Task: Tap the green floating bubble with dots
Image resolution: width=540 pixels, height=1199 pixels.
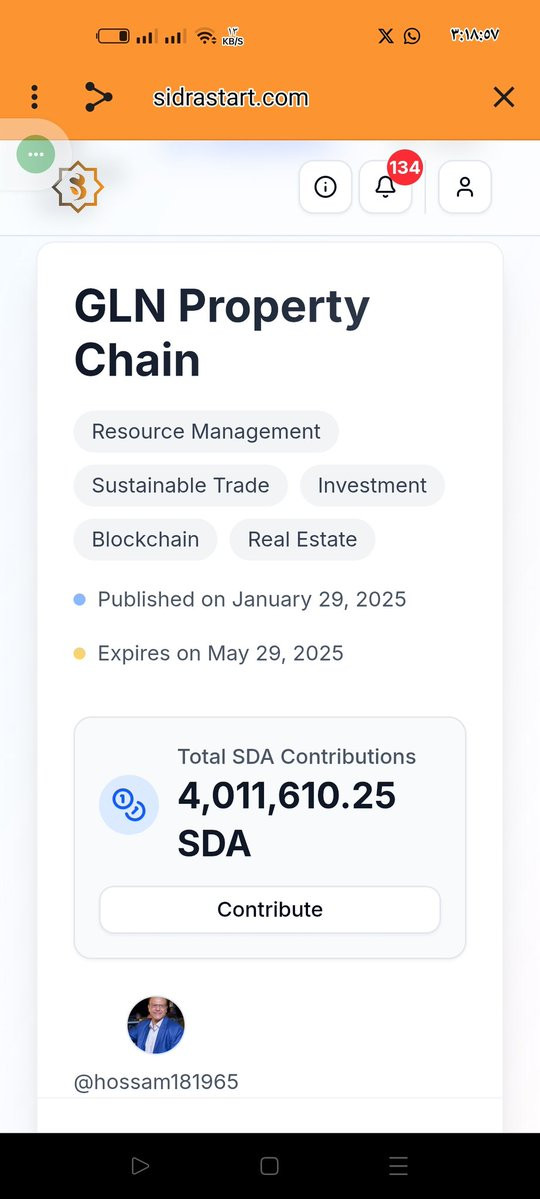Action: [36, 154]
